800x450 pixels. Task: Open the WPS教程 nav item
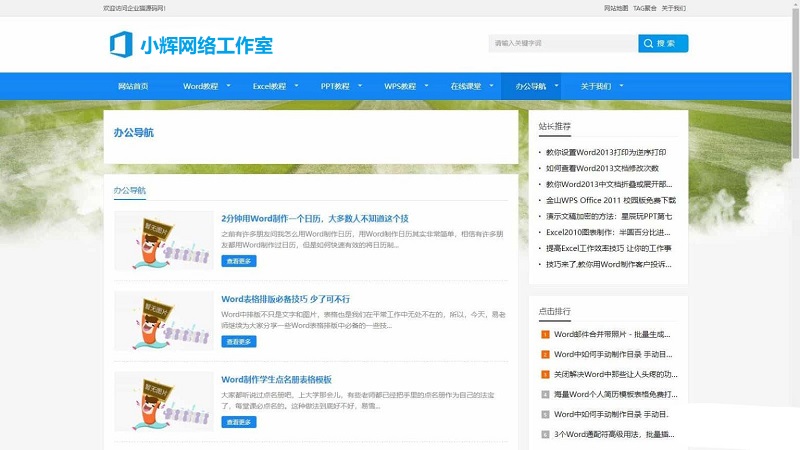coord(400,86)
